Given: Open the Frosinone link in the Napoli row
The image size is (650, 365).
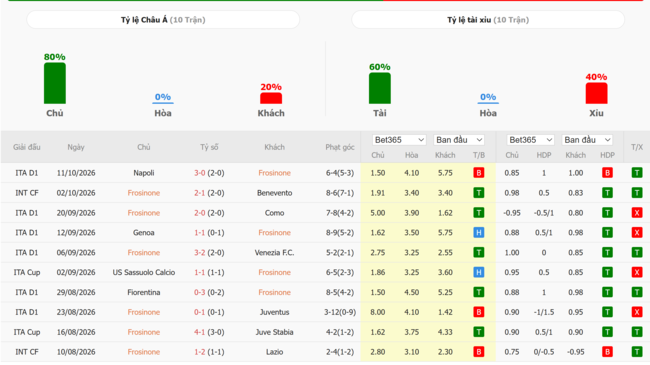Looking at the screenshot, I should pyautogui.click(x=274, y=173).
